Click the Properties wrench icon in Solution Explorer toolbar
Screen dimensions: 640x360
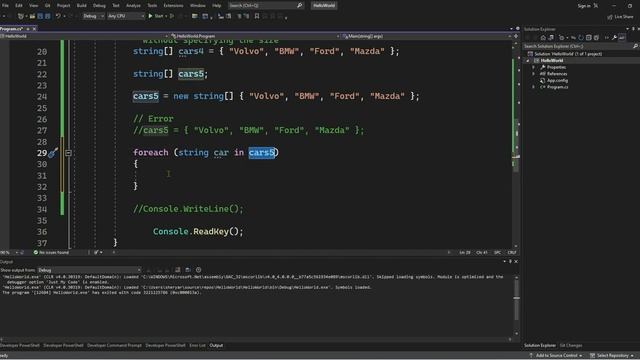[x=614, y=38]
